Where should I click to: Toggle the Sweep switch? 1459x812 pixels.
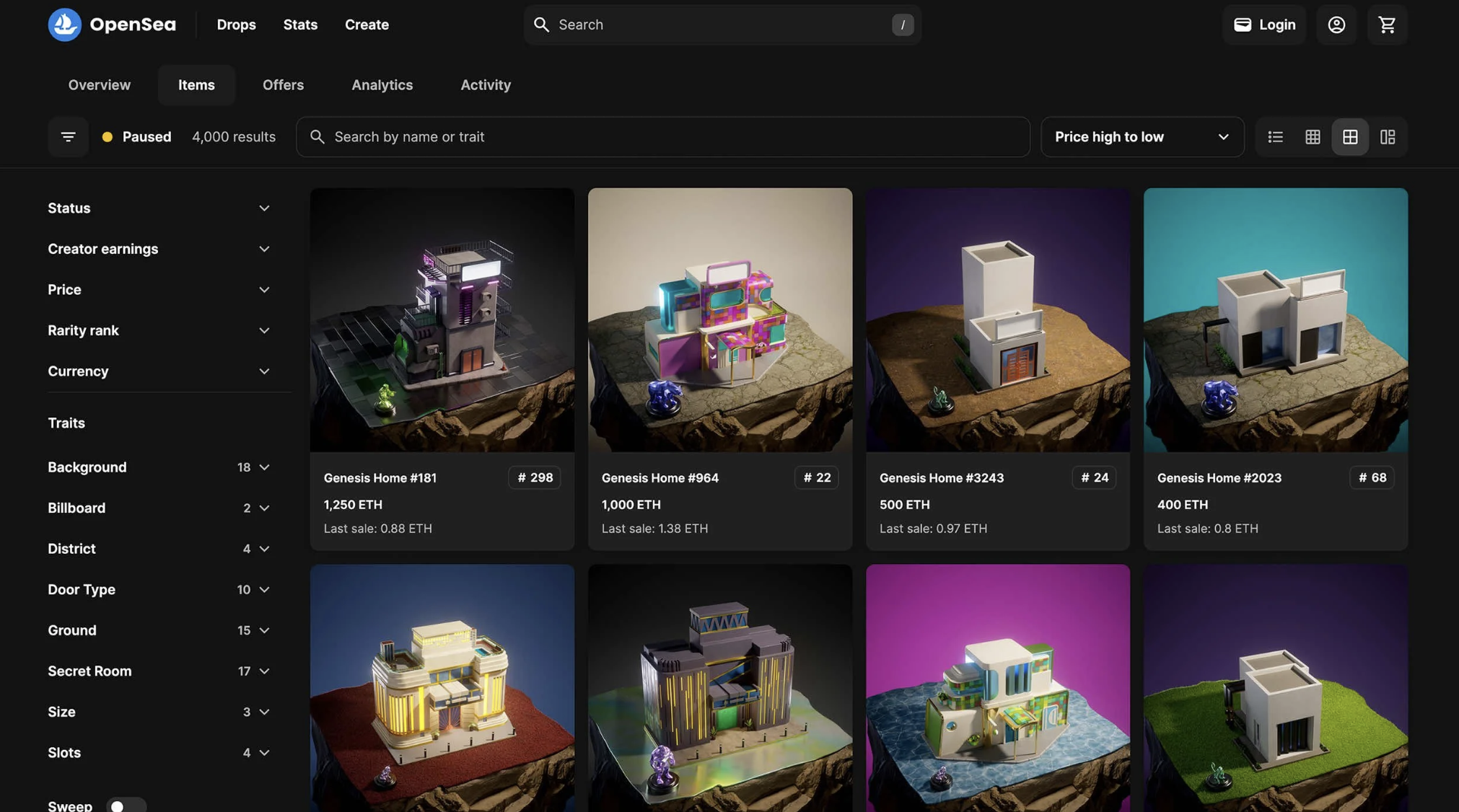point(126,806)
